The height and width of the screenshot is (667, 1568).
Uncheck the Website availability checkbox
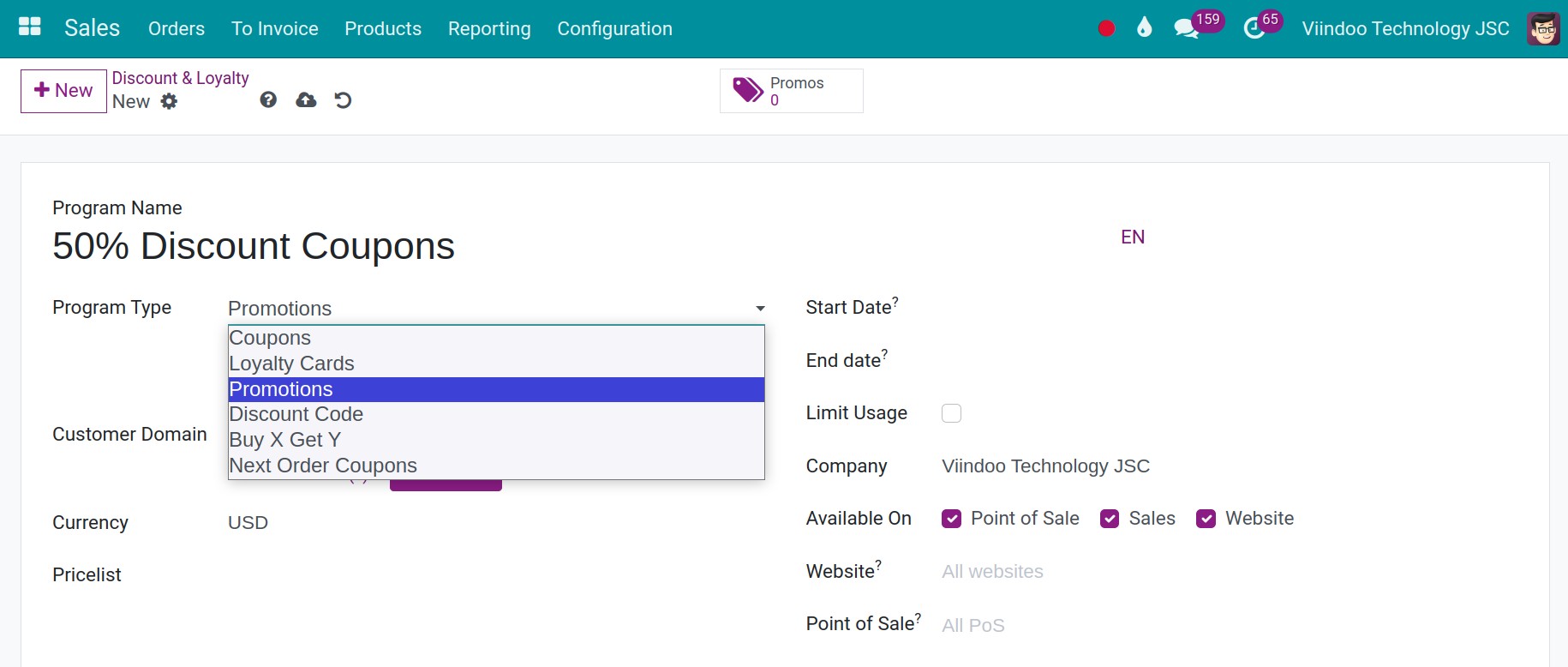point(1206,519)
